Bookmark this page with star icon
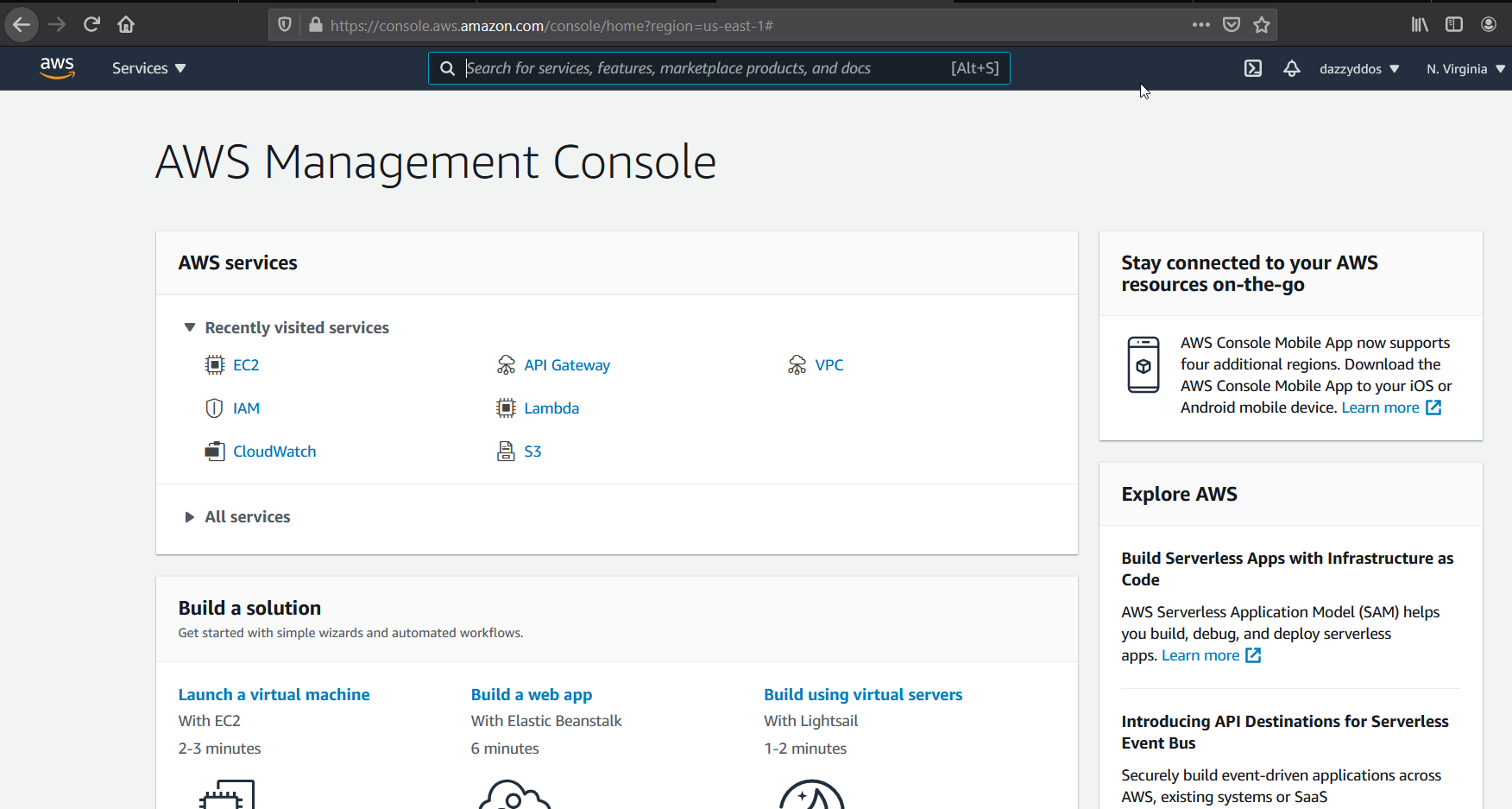The width and height of the screenshot is (1512, 809). 1262,25
